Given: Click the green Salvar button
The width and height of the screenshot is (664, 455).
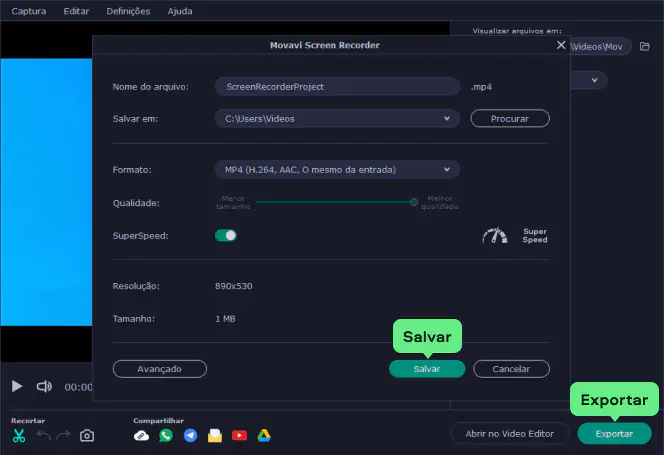Looking at the screenshot, I should click(427, 369).
